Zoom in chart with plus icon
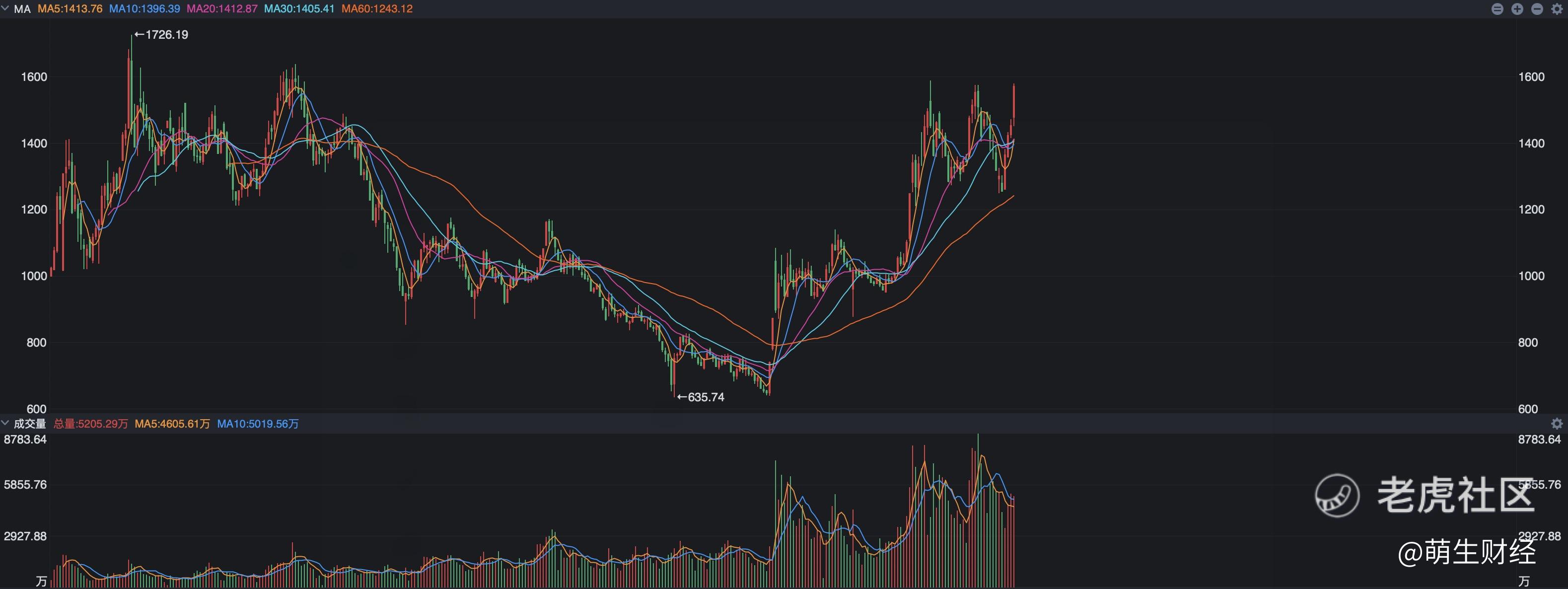Image resolution: width=1568 pixels, height=589 pixels. [1517, 9]
